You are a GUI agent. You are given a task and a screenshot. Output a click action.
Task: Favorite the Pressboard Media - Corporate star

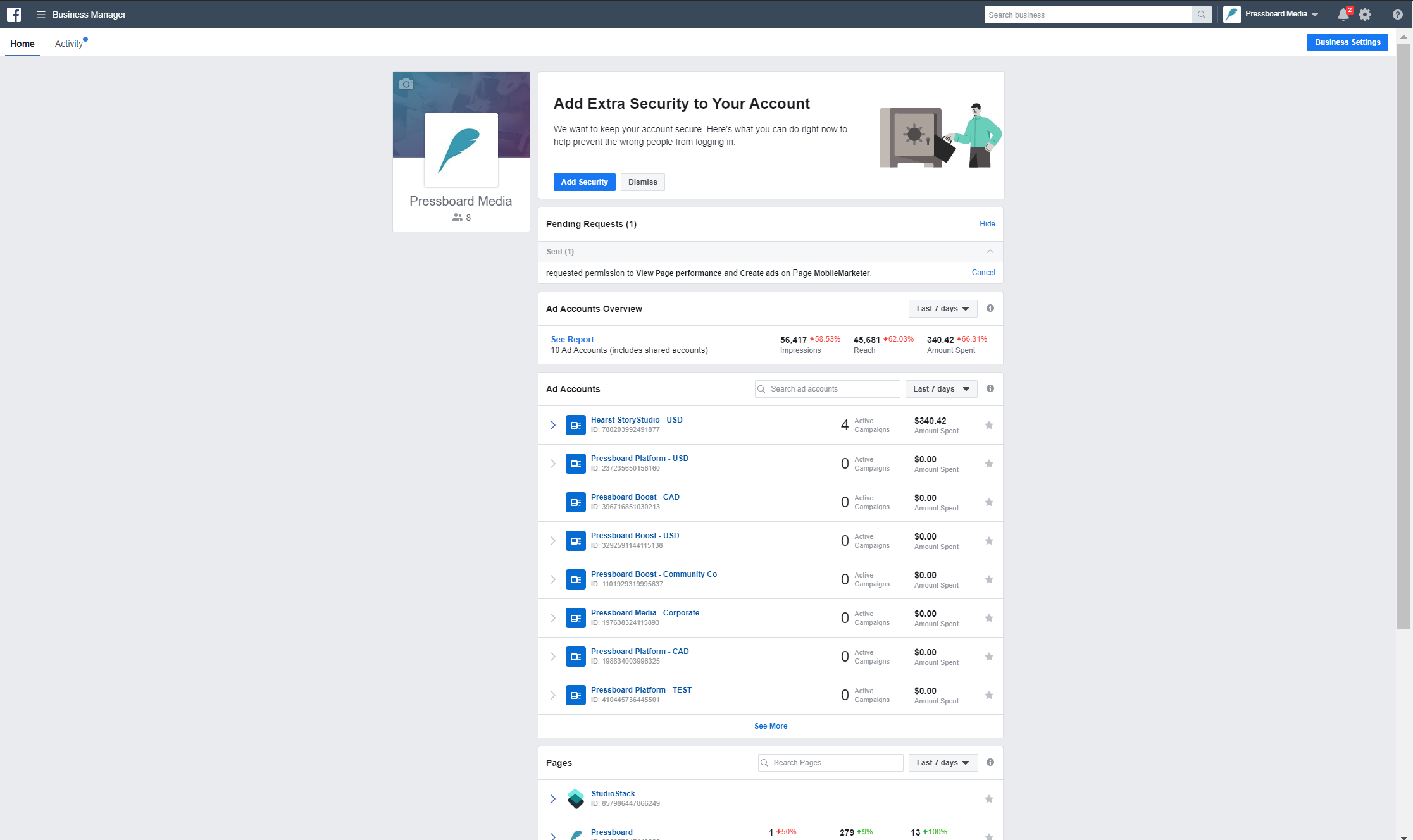coord(988,618)
